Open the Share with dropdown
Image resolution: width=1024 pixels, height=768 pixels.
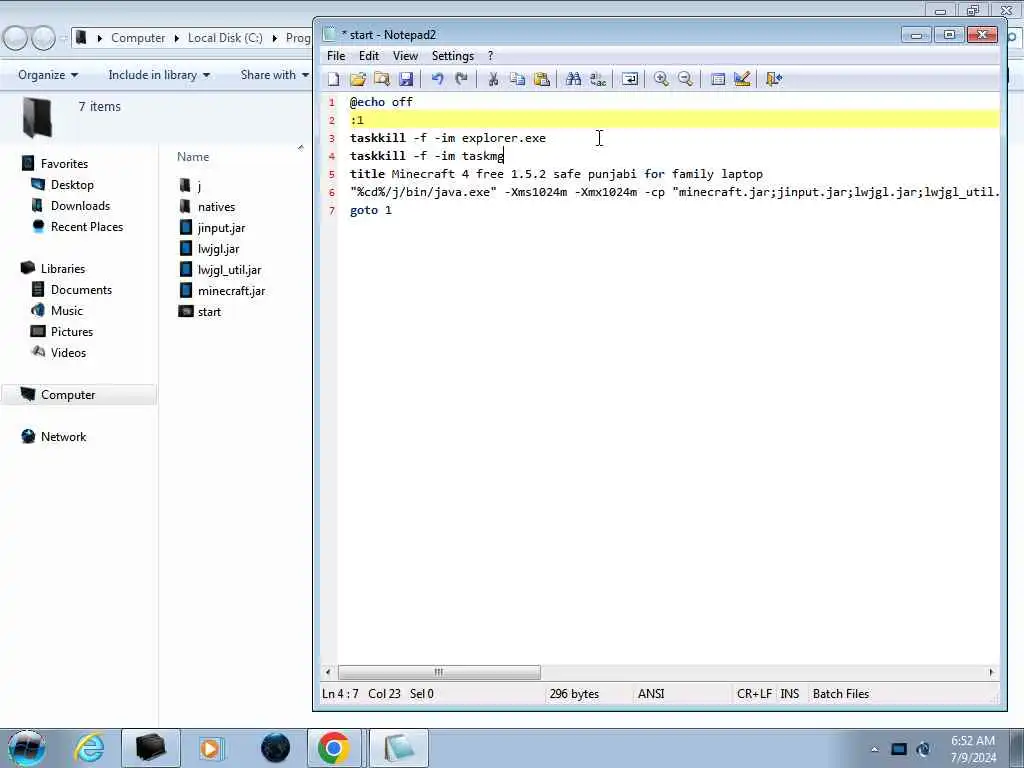[x=274, y=74]
